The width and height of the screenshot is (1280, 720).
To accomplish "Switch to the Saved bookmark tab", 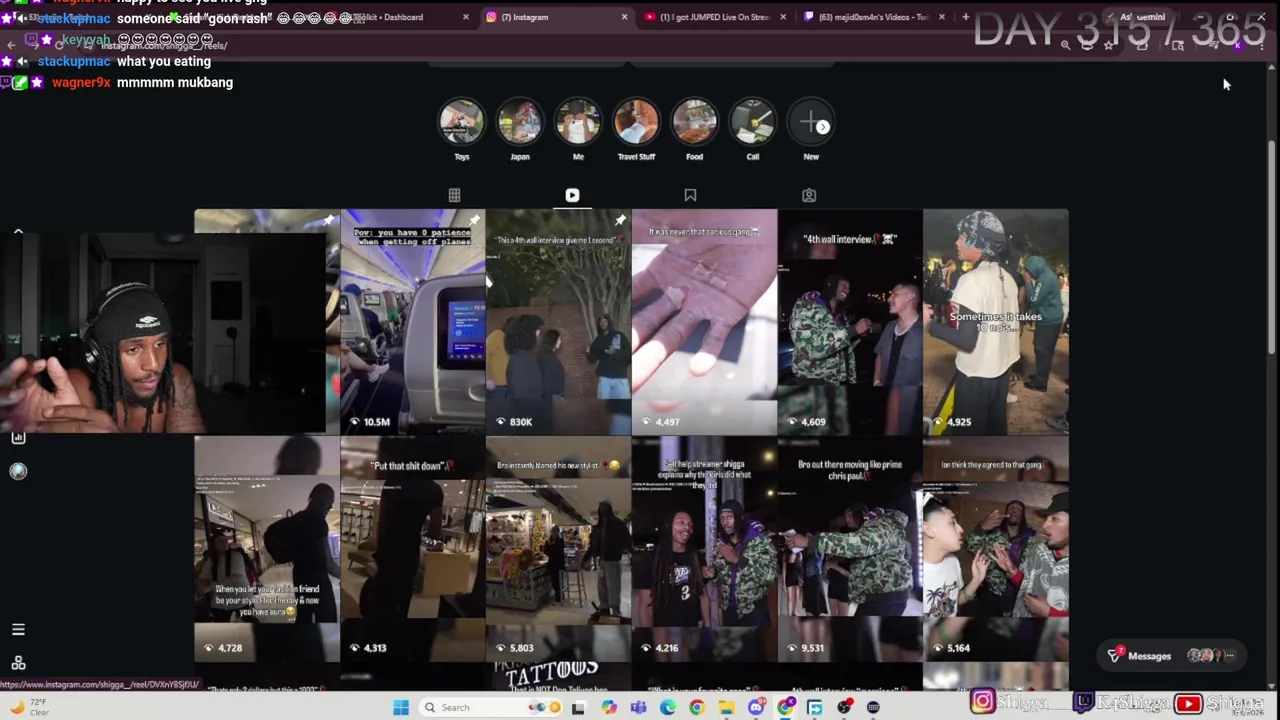I will click(690, 195).
